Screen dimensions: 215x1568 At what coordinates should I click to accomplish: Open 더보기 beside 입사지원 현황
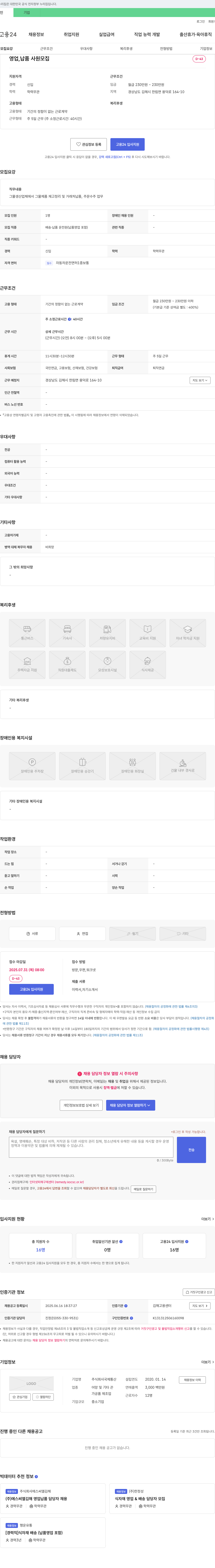pyautogui.click(x=207, y=1219)
